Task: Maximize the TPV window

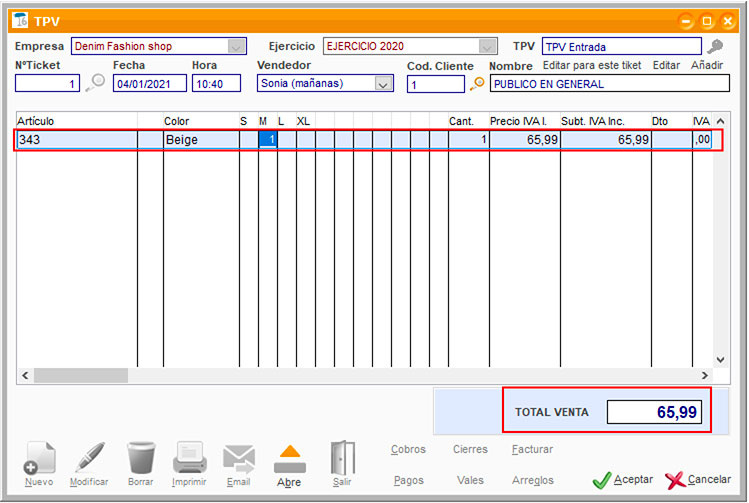Action: (x=707, y=21)
